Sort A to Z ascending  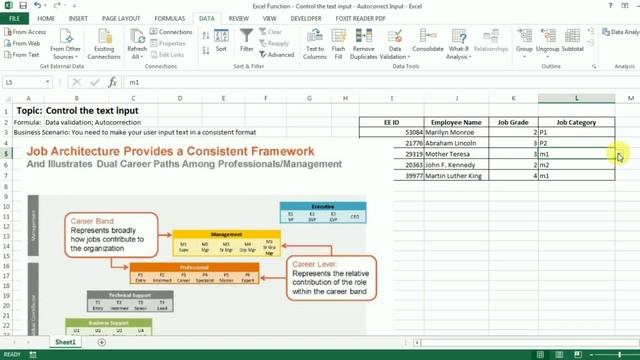(206, 36)
